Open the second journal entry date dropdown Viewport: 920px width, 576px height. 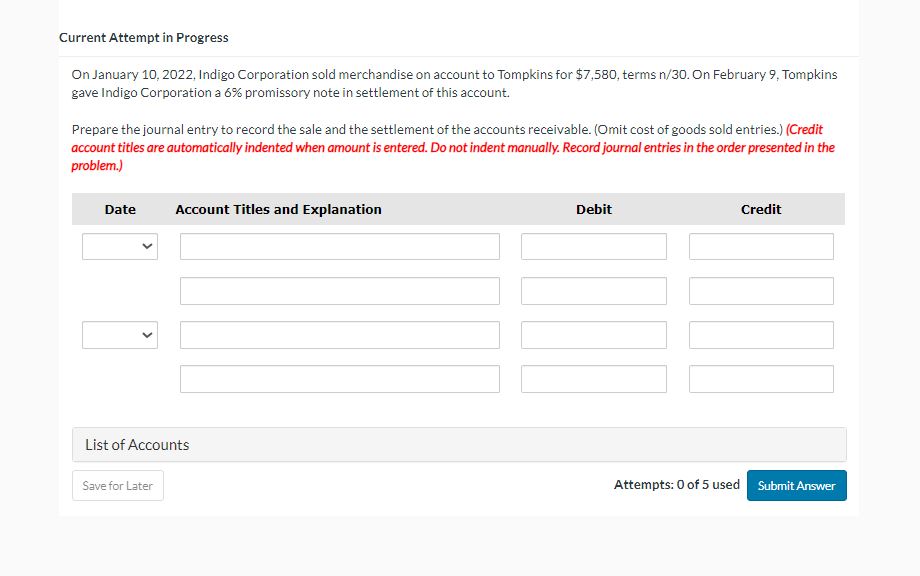[x=120, y=334]
